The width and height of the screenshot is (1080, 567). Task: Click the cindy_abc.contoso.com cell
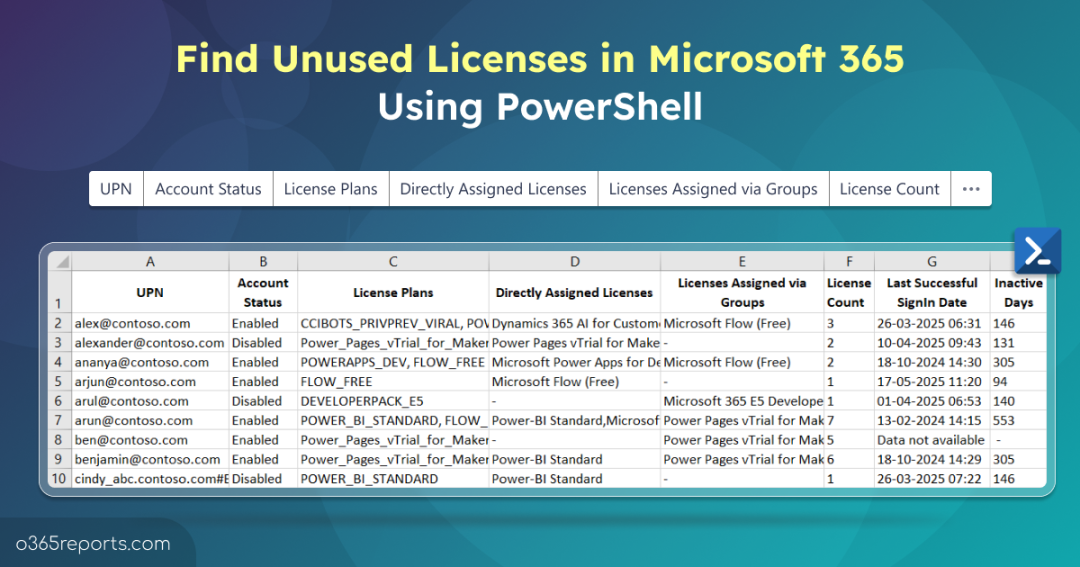pyautogui.click(x=150, y=479)
